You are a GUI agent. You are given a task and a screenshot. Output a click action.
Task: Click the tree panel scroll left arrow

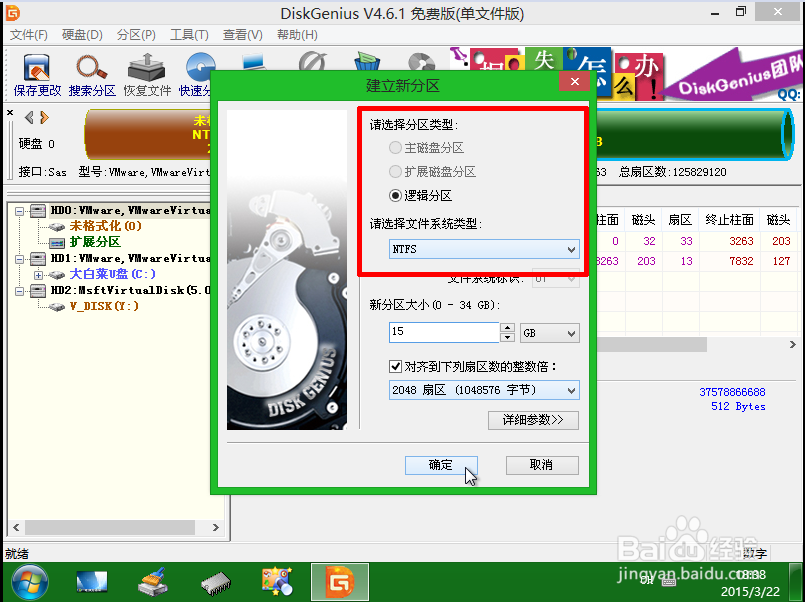click(16, 527)
